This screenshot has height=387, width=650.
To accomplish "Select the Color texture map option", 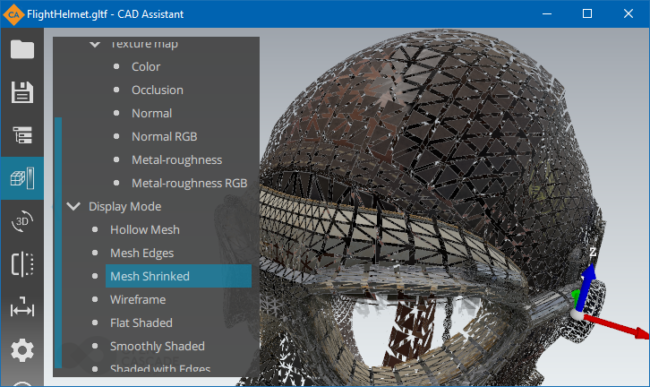I will coord(146,67).
